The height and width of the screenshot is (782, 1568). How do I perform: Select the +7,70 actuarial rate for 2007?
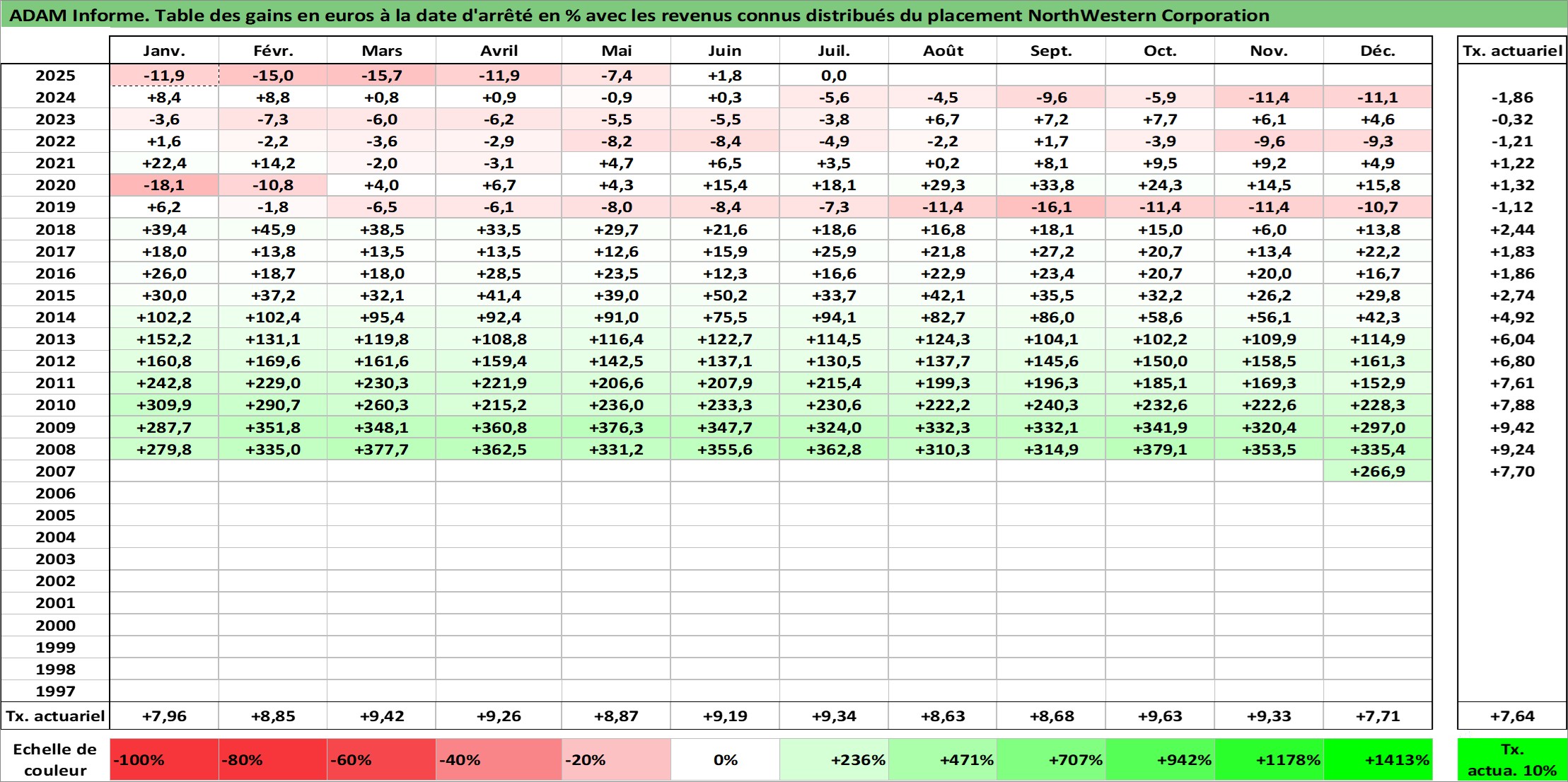tap(1512, 472)
